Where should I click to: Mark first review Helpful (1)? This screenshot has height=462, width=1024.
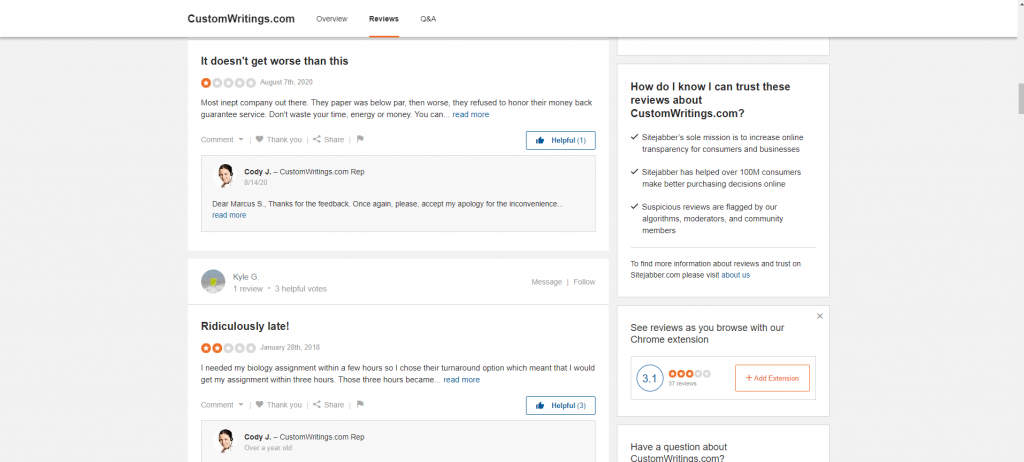tap(560, 140)
